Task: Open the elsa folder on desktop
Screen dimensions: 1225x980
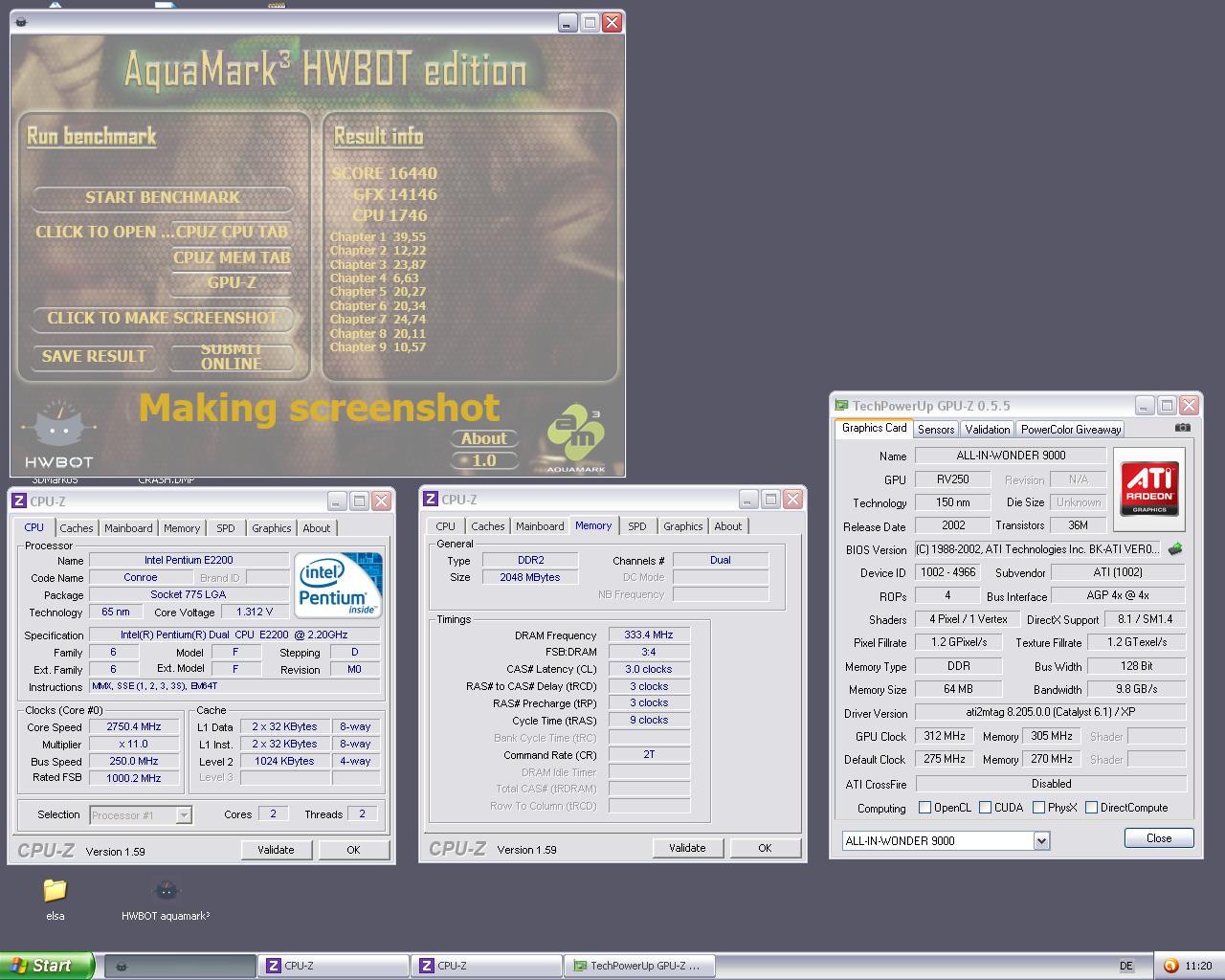Action: pos(56,900)
